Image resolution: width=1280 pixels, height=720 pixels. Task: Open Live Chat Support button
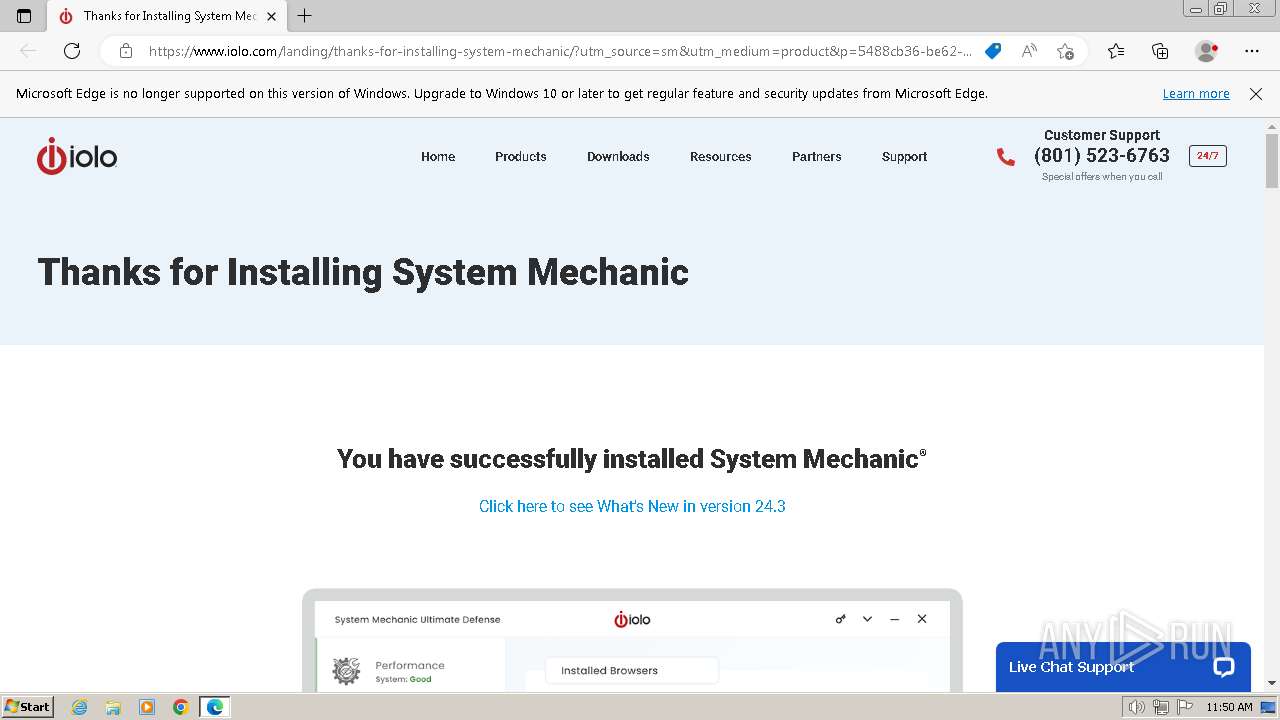(1123, 667)
